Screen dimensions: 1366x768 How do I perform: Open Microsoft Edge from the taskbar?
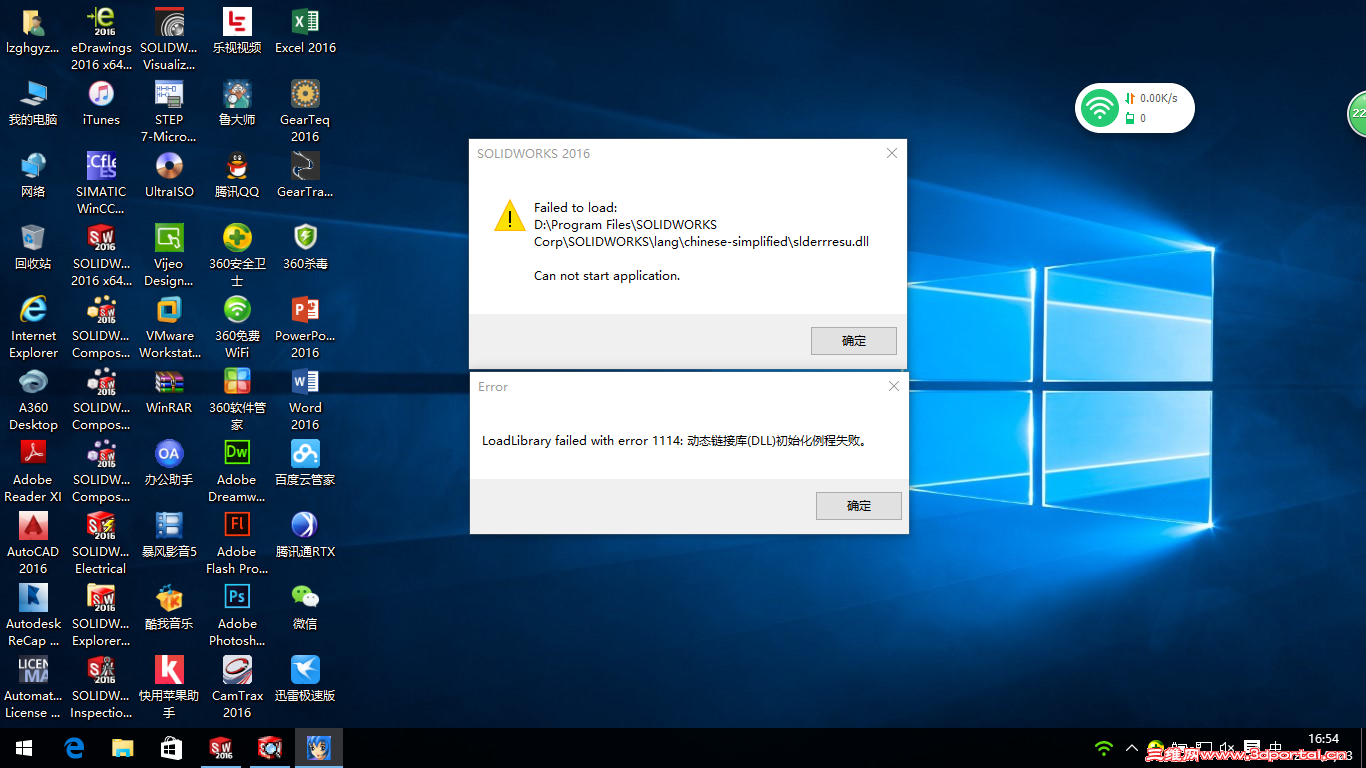73,748
